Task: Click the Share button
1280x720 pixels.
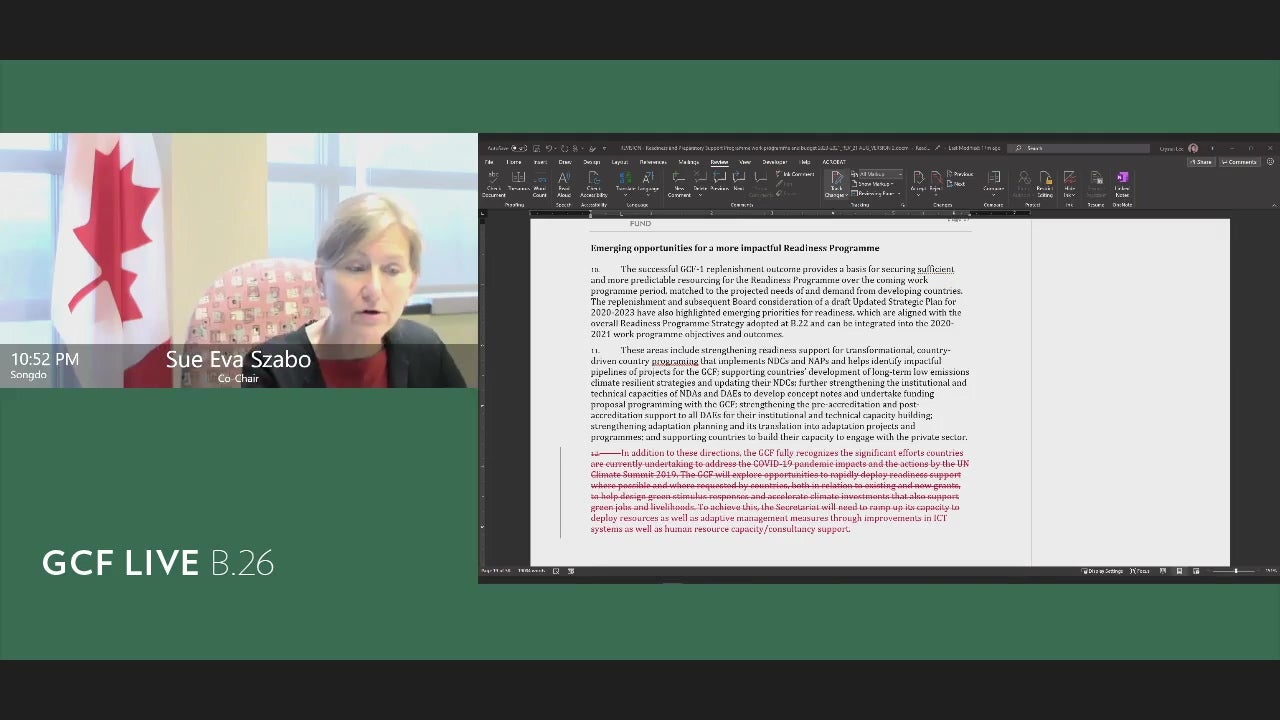Action: [x=1201, y=162]
